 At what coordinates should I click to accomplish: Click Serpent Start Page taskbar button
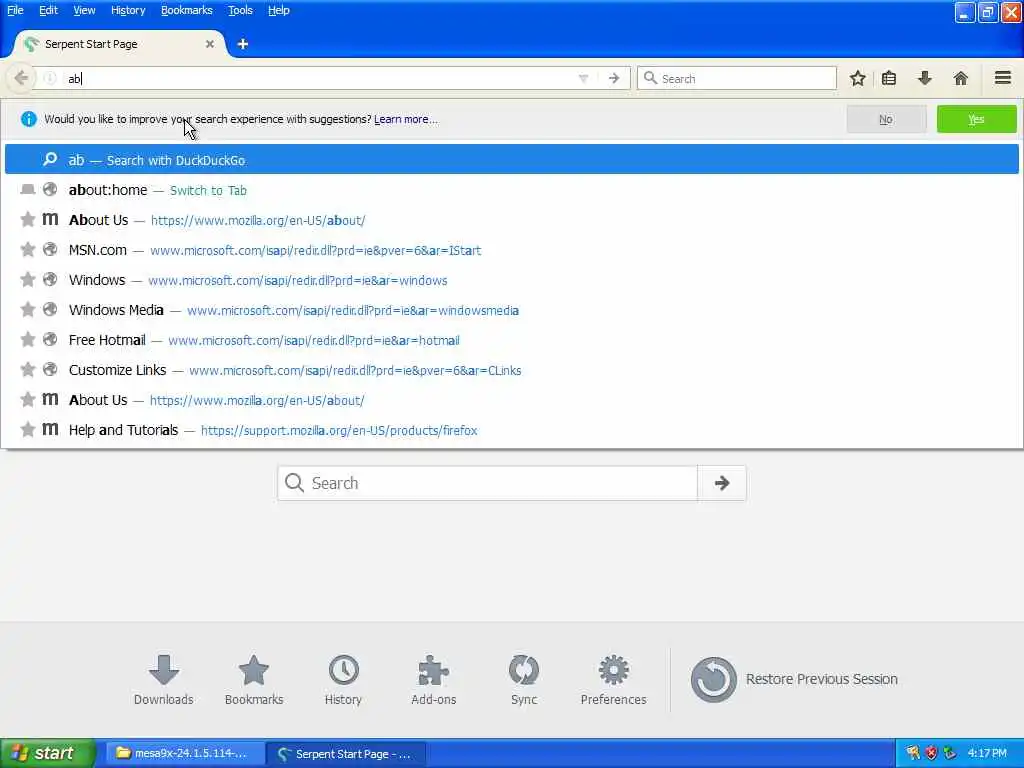pyautogui.click(x=346, y=754)
